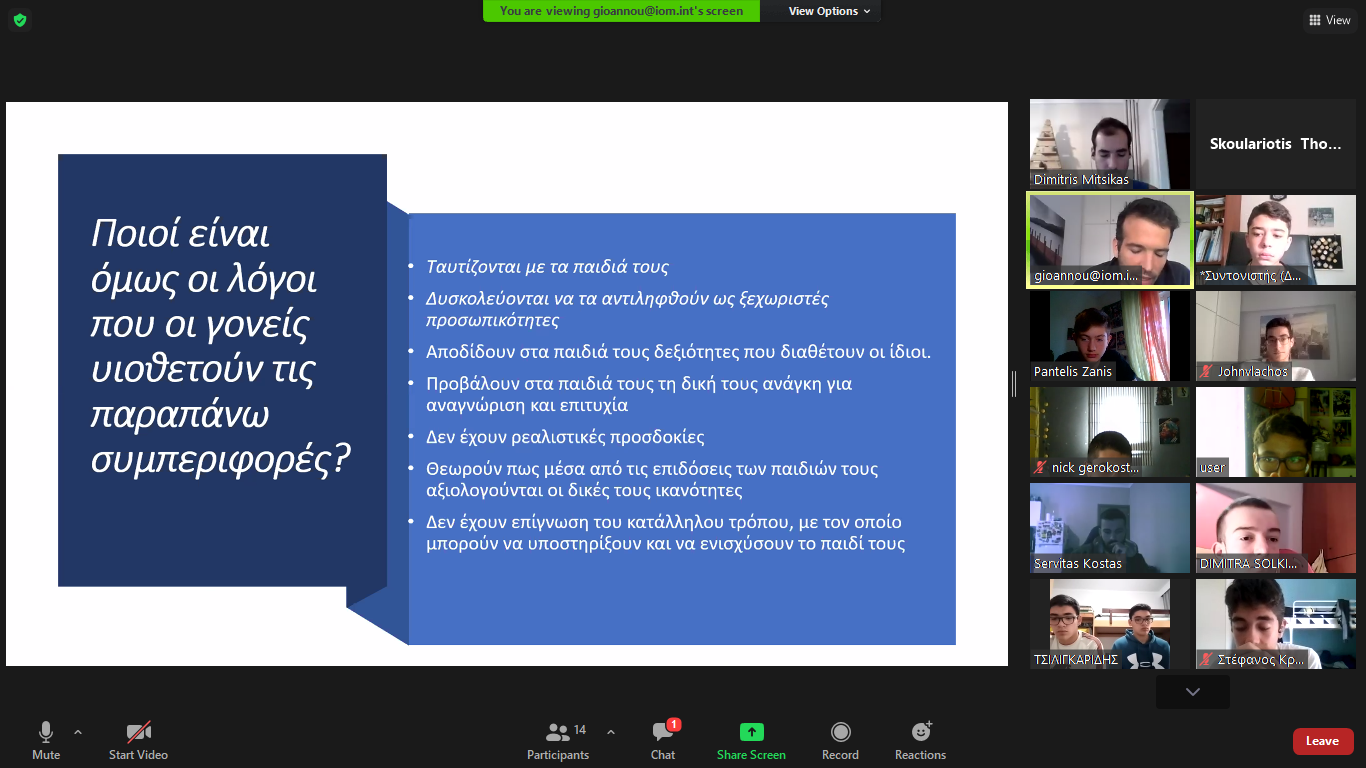Mute the microphone
Screen dimensions: 1366x768
pos(46,741)
